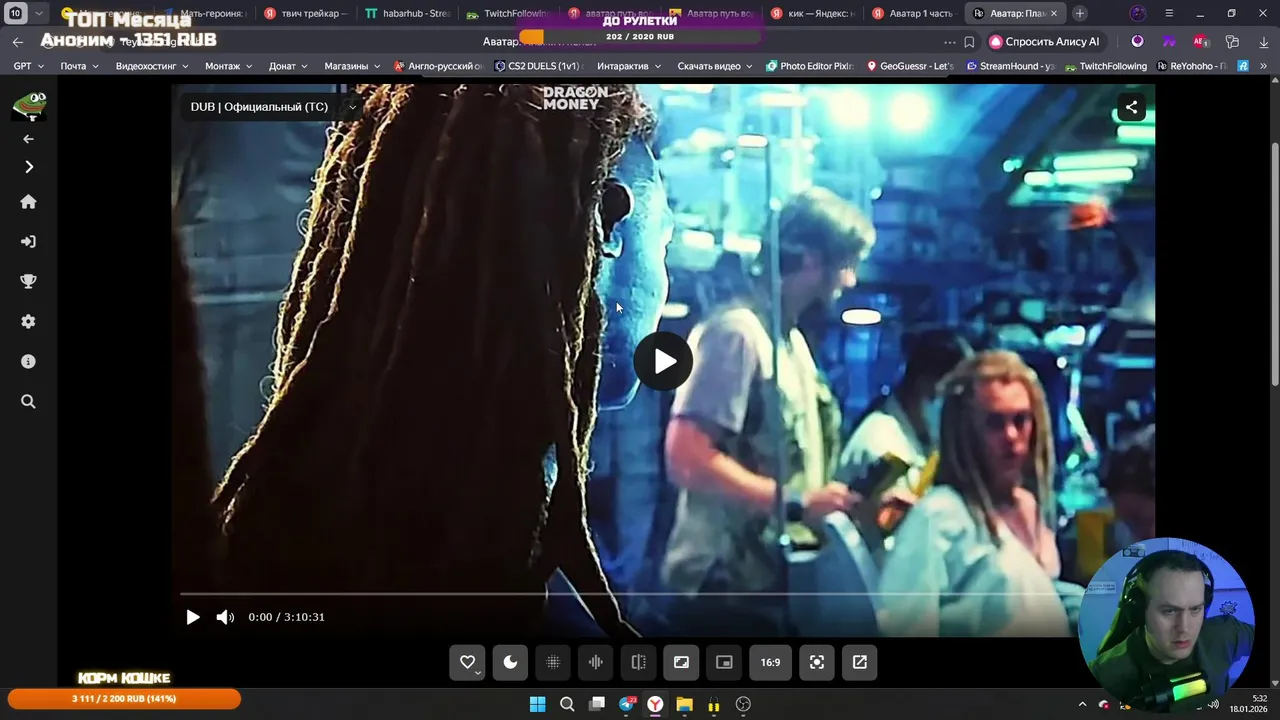Open the Англо-русский bookmark
1280x720 pixels.
pyautogui.click(x=438, y=66)
